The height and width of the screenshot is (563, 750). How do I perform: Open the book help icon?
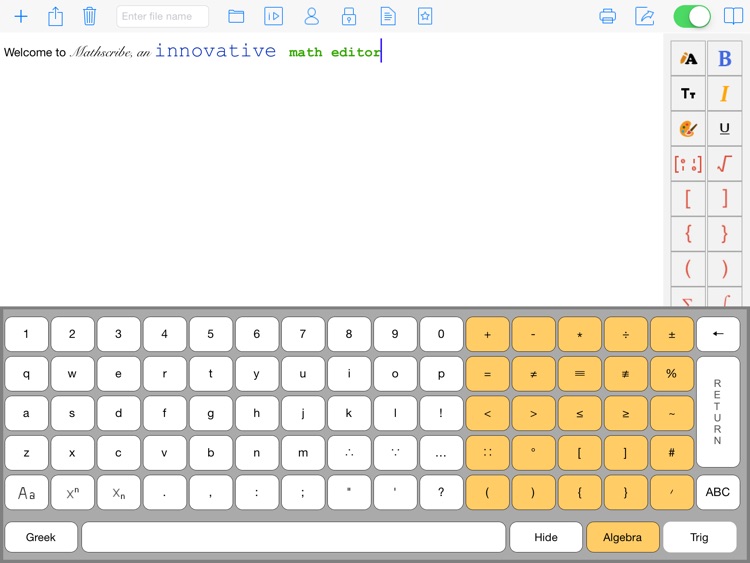tap(733, 16)
